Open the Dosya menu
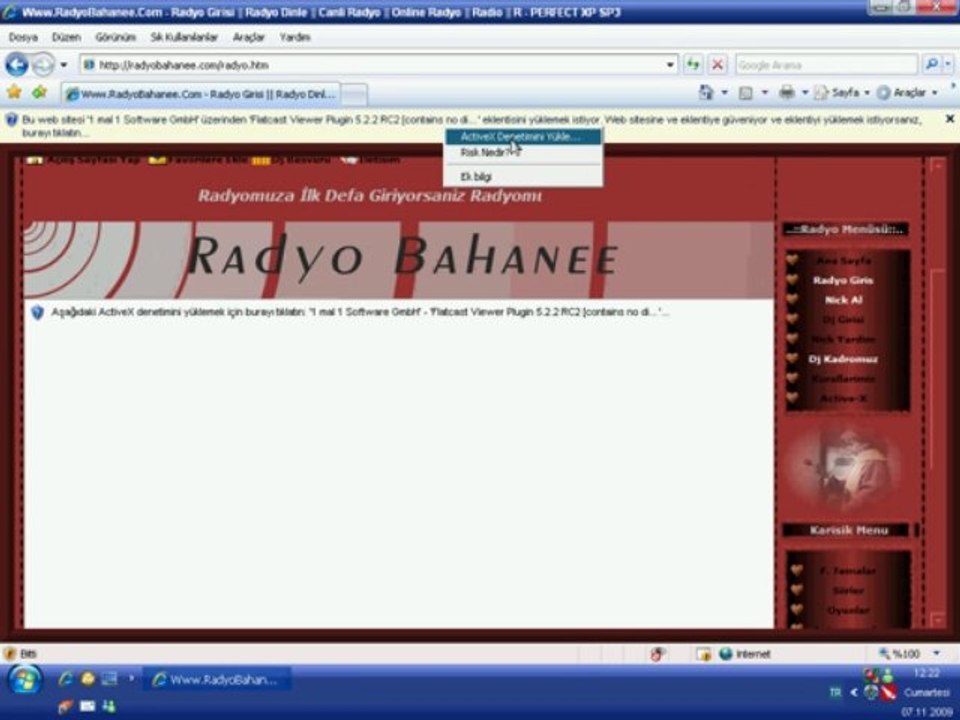Image resolution: width=960 pixels, height=720 pixels. 23,37
